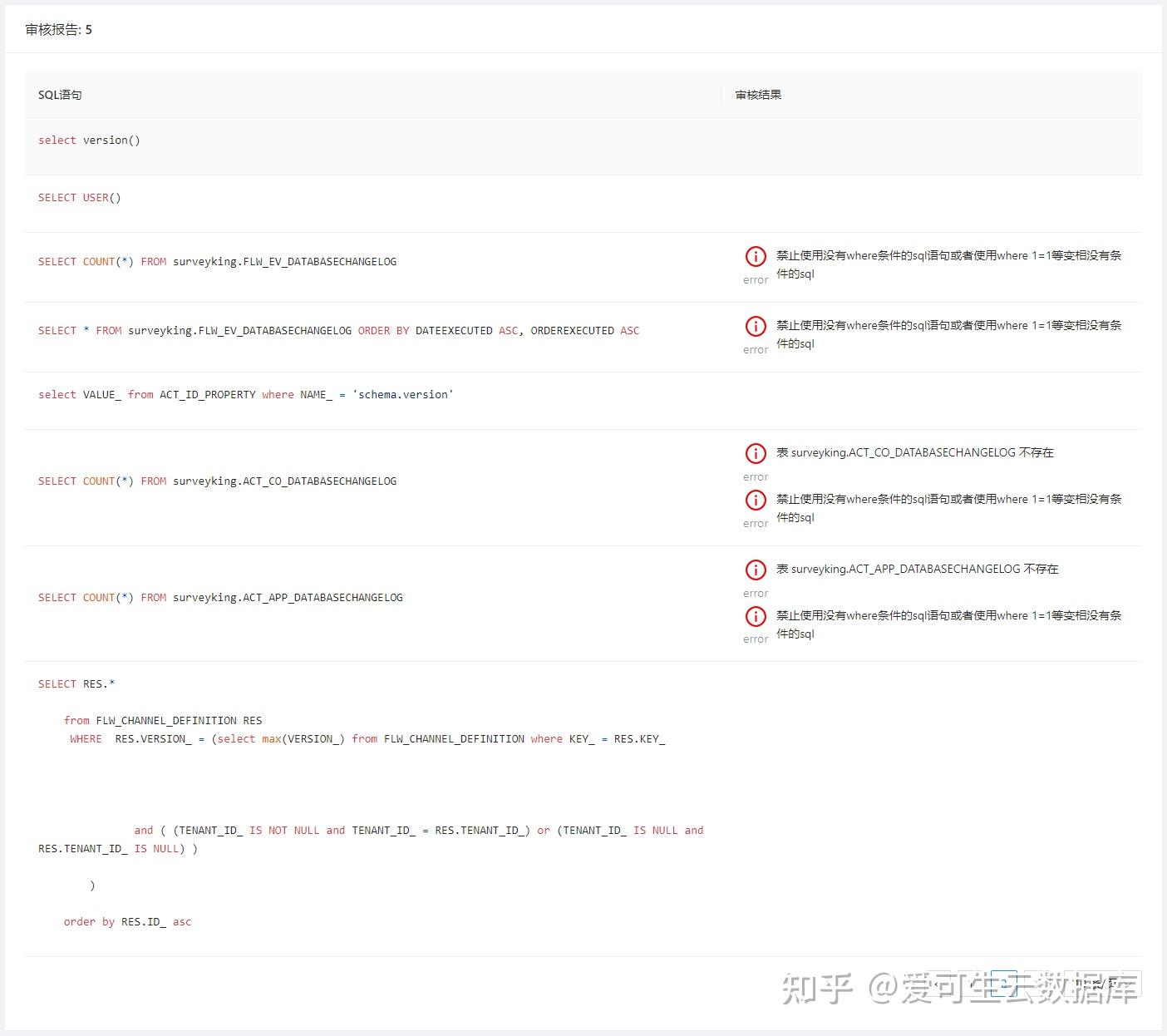This screenshot has height=1036, width=1167.
Task: Click the 审核报告: 5 title
Action: pyautogui.click(x=59, y=30)
